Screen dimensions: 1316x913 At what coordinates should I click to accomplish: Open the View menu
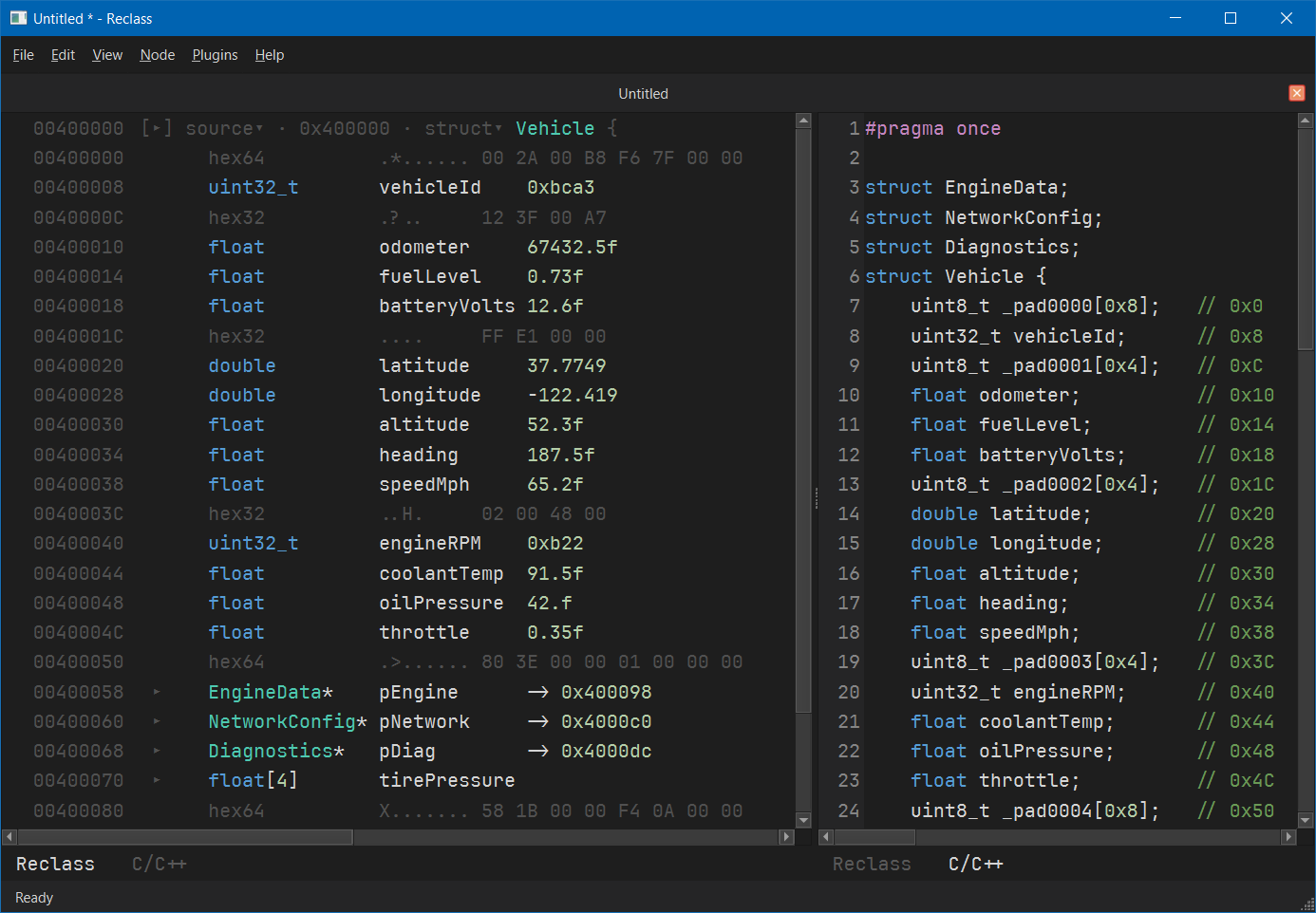[107, 55]
